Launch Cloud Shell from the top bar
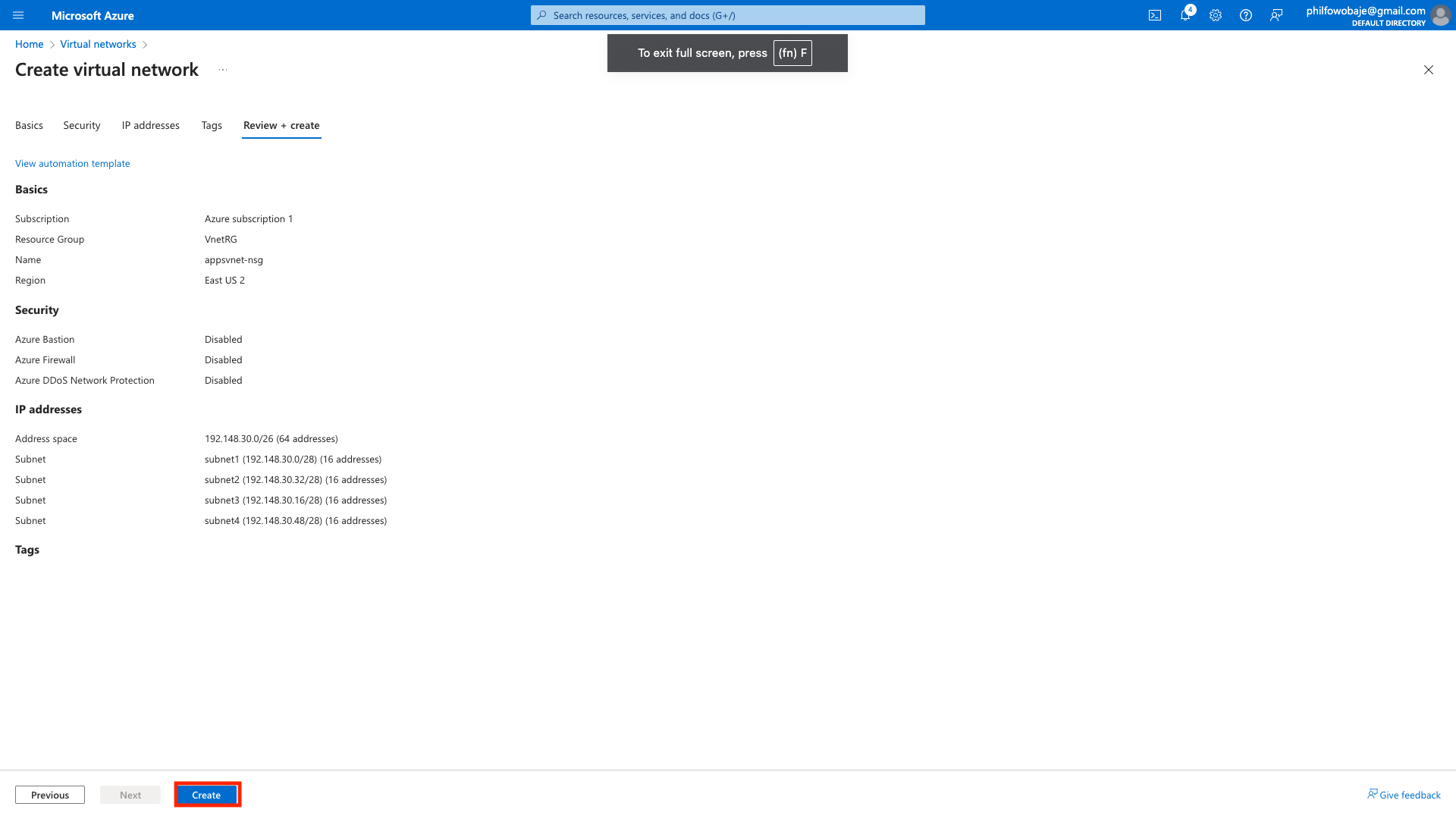The width and height of the screenshot is (1456, 819). click(1155, 15)
